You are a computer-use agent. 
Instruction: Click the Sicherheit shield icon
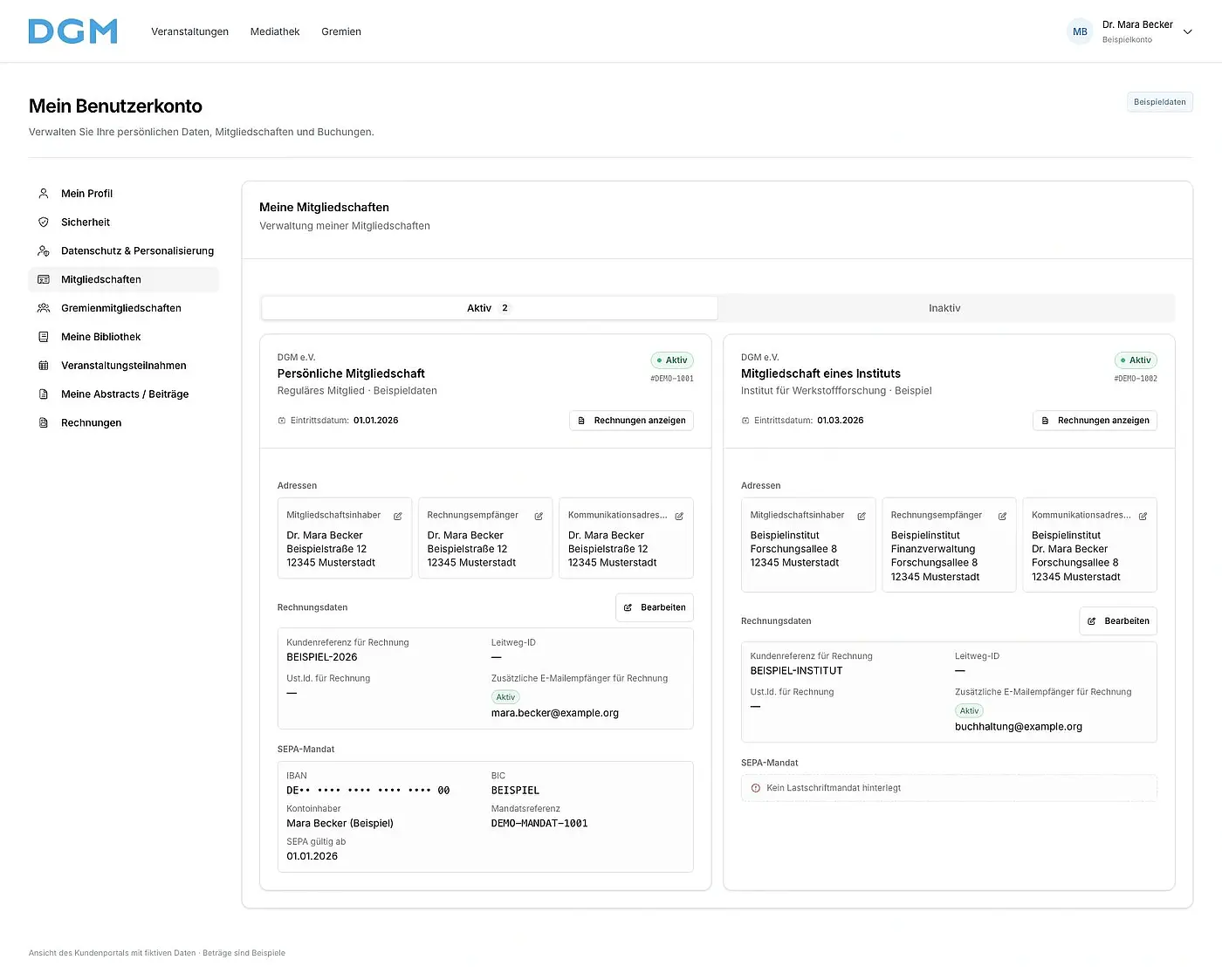click(44, 223)
